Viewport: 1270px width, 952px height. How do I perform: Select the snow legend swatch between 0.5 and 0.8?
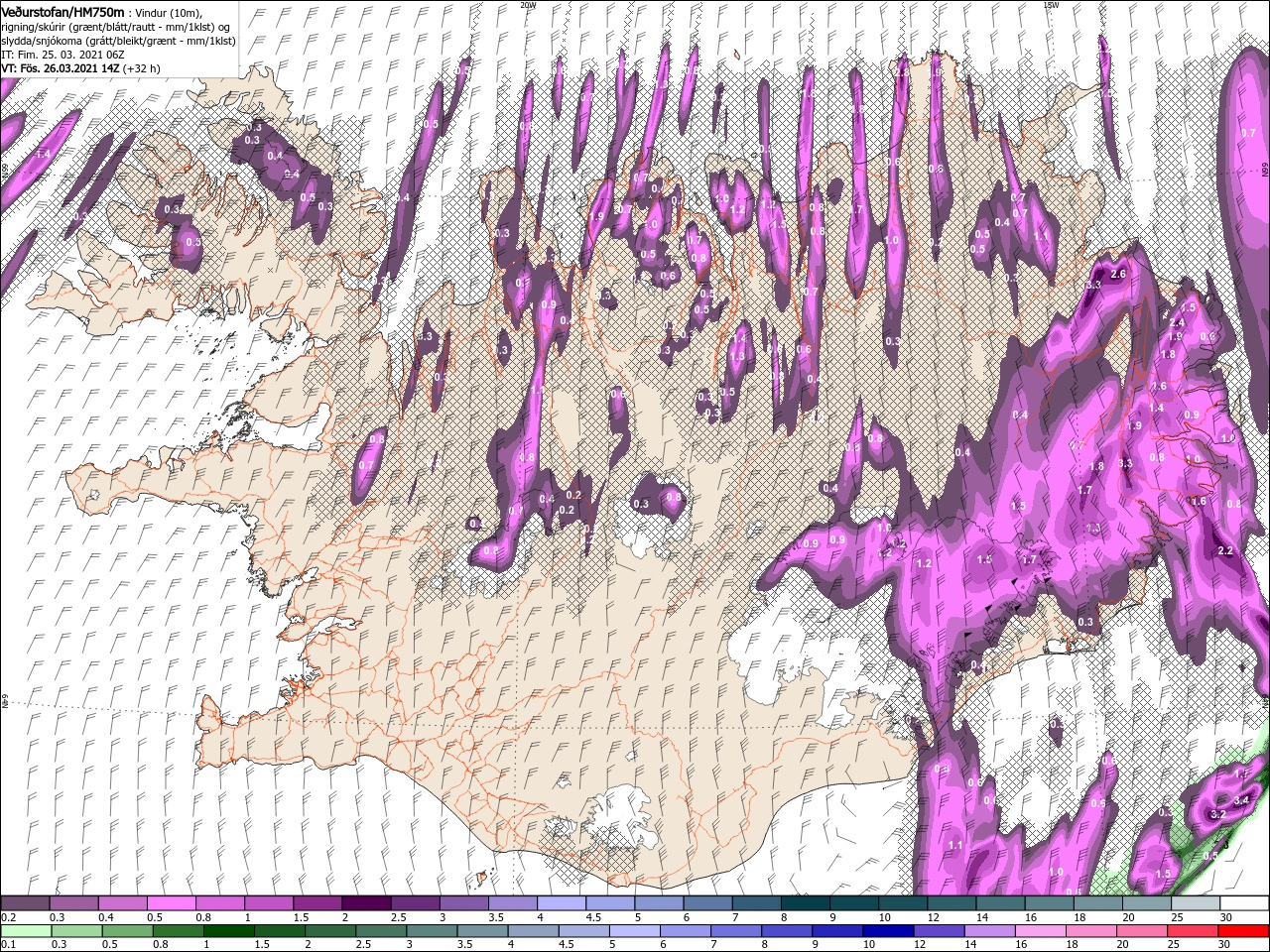coord(171,904)
